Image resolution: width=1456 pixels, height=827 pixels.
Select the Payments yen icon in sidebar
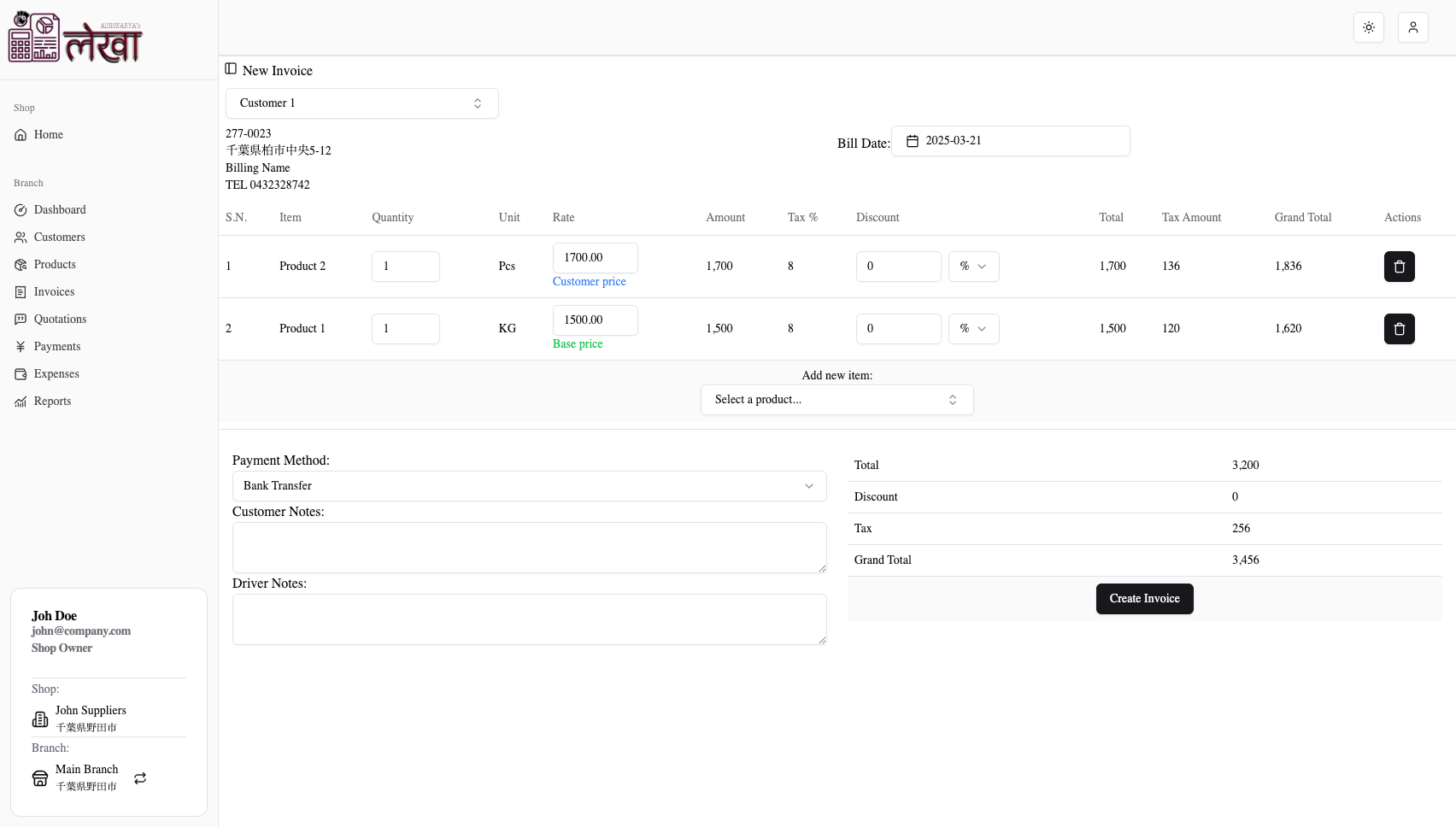[21, 346]
